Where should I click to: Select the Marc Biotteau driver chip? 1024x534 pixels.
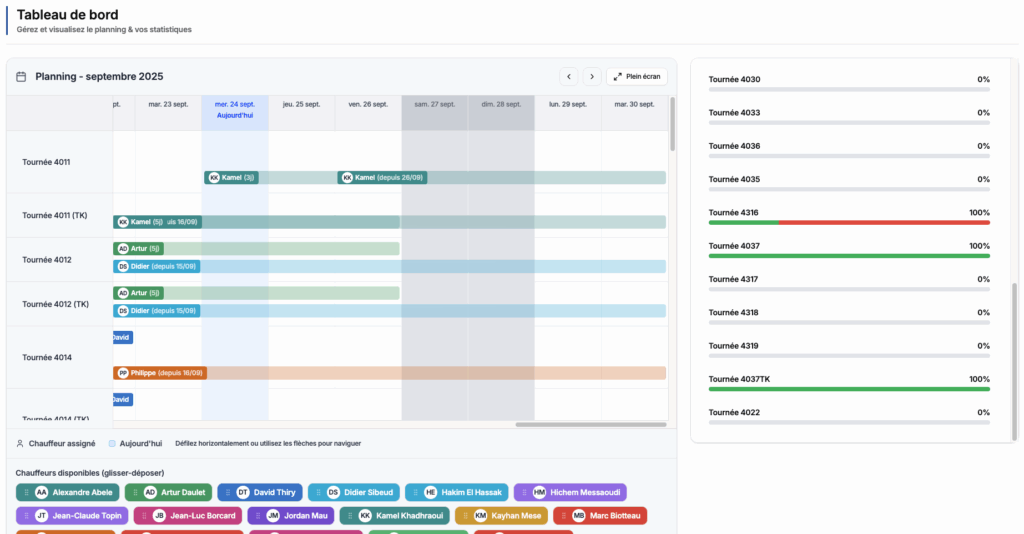point(600,516)
